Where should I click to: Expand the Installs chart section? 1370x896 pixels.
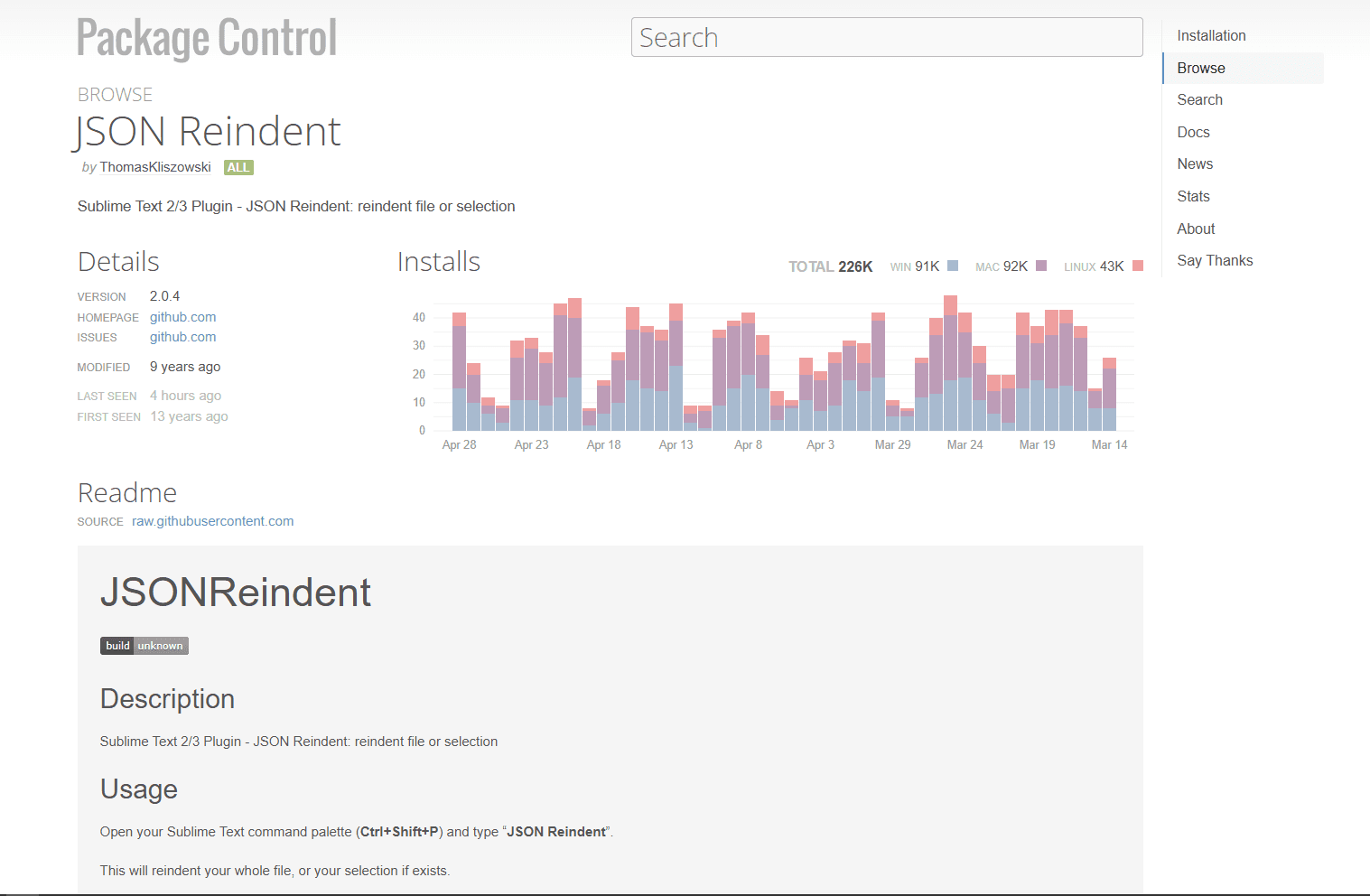(439, 262)
